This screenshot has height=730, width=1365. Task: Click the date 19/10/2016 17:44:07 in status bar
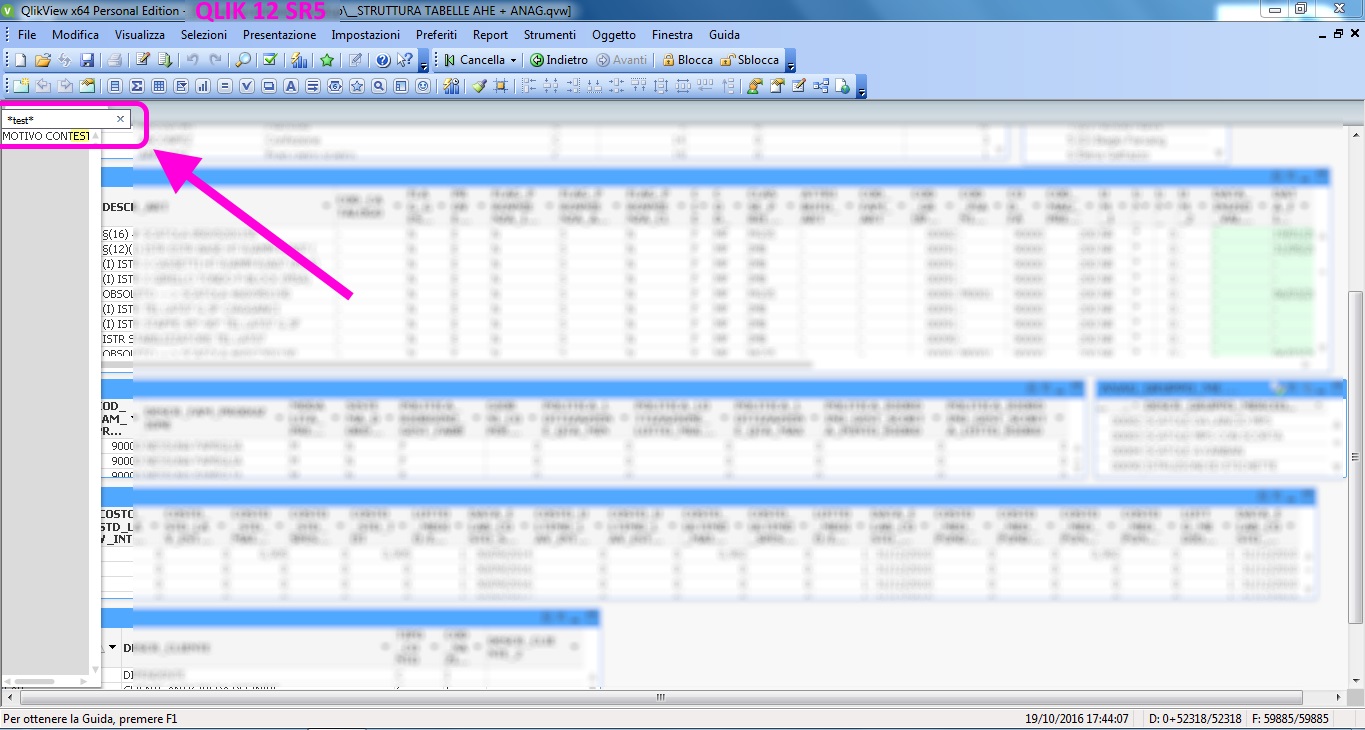click(x=1077, y=719)
